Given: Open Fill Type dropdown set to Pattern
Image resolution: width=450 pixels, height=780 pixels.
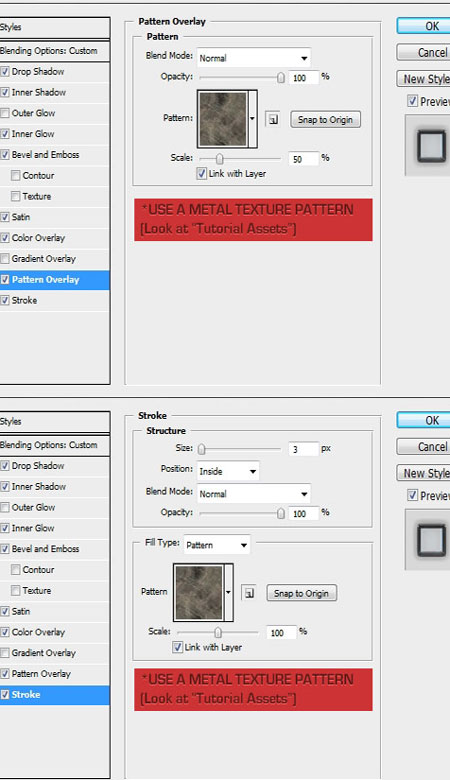Looking at the screenshot, I should [x=216, y=545].
